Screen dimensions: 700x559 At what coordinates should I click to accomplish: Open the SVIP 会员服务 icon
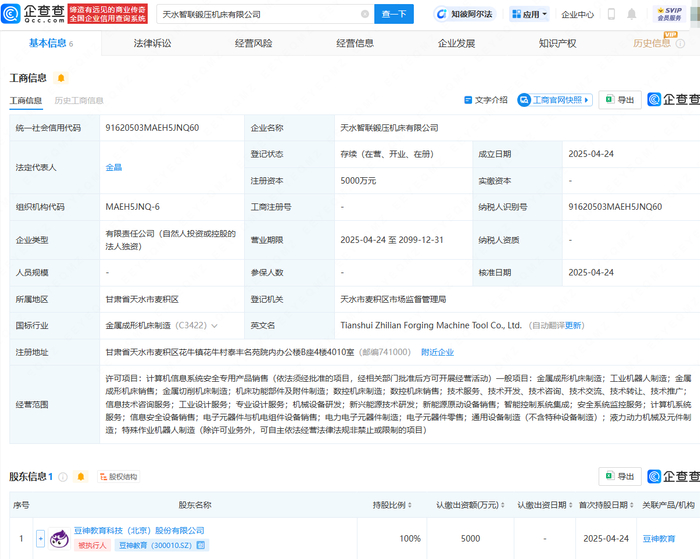click(664, 13)
